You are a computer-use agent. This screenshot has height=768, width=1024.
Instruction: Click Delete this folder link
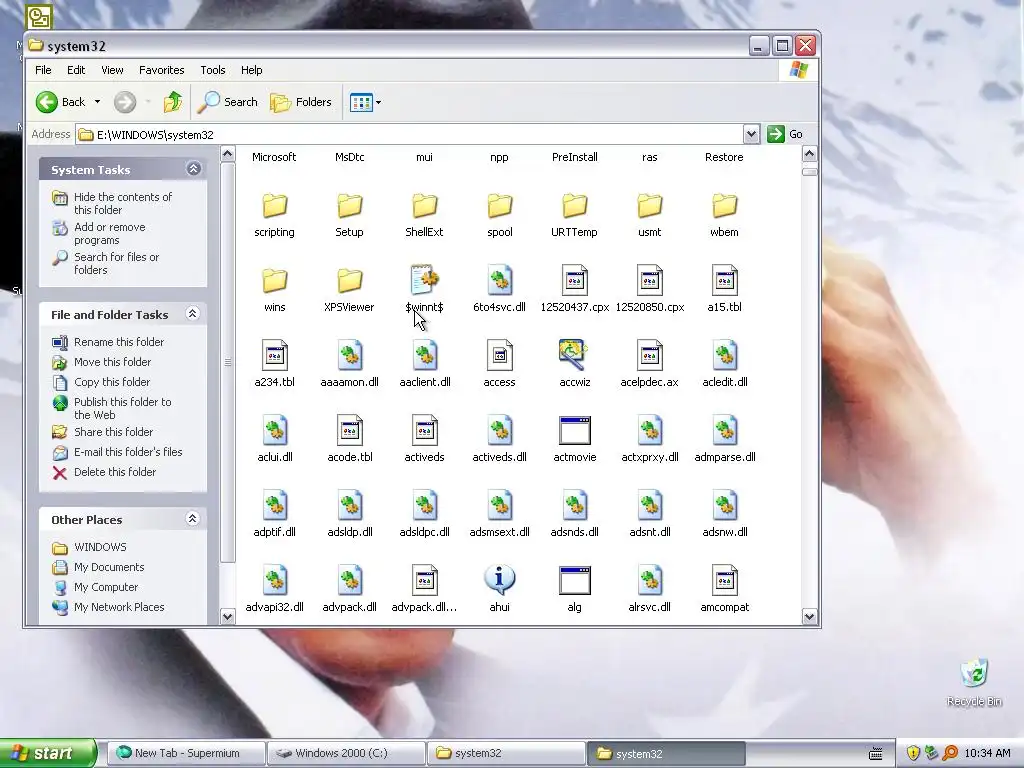[x=115, y=472]
